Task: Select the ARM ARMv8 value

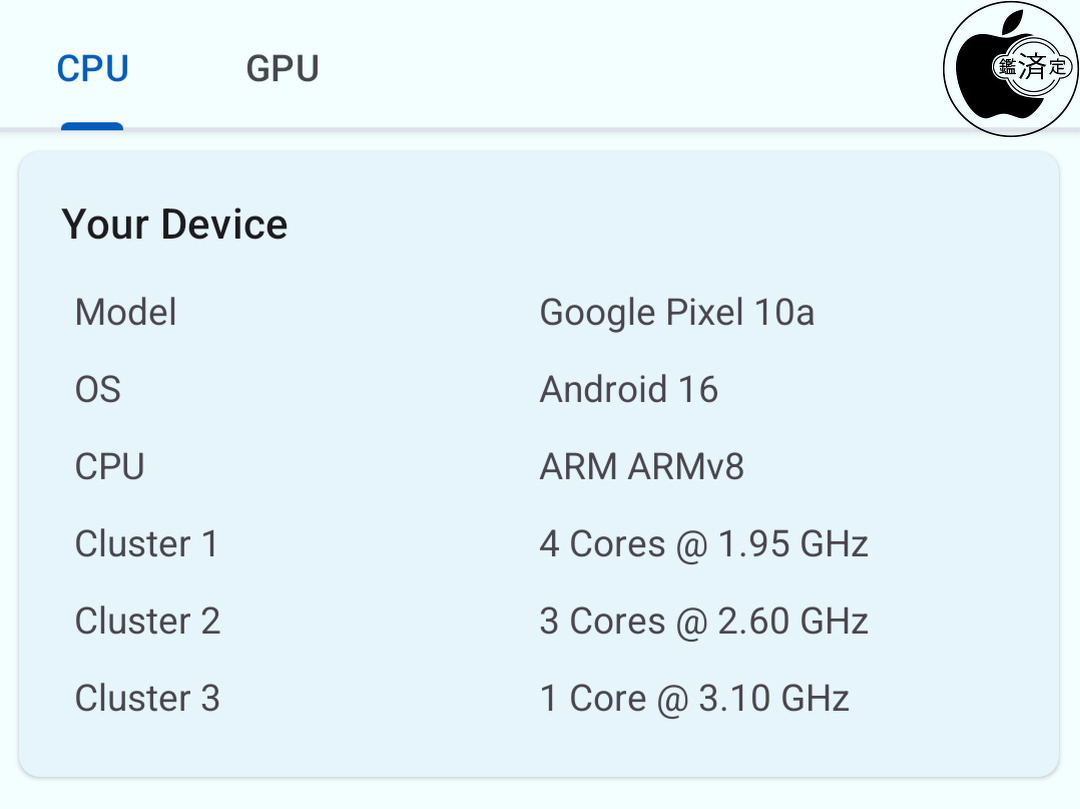Action: pyautogui.click(x=641, y=467)
